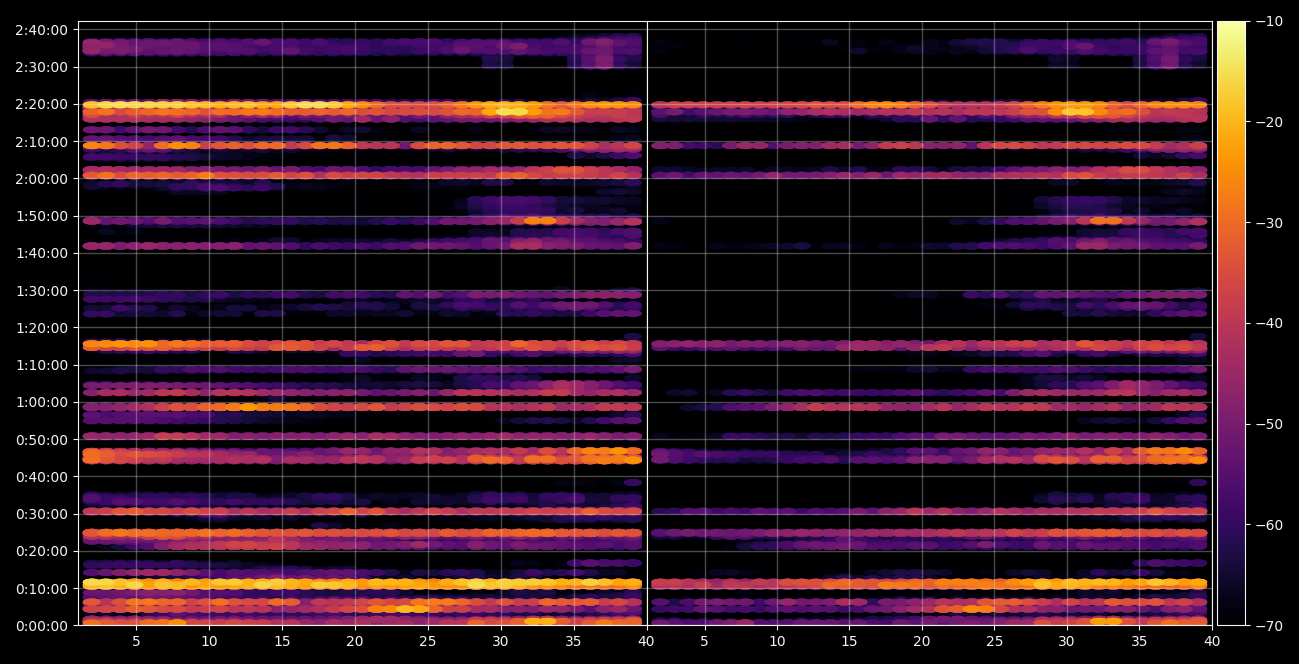The image size is (1299, 664).
Task: Select x-axis label 15 of left plot
Action: pyautogui.click(x=282, y=642)
